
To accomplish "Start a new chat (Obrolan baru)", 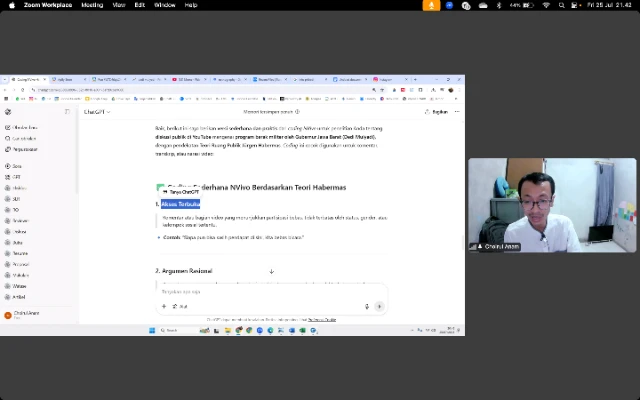I will click(x=21, y=128).
